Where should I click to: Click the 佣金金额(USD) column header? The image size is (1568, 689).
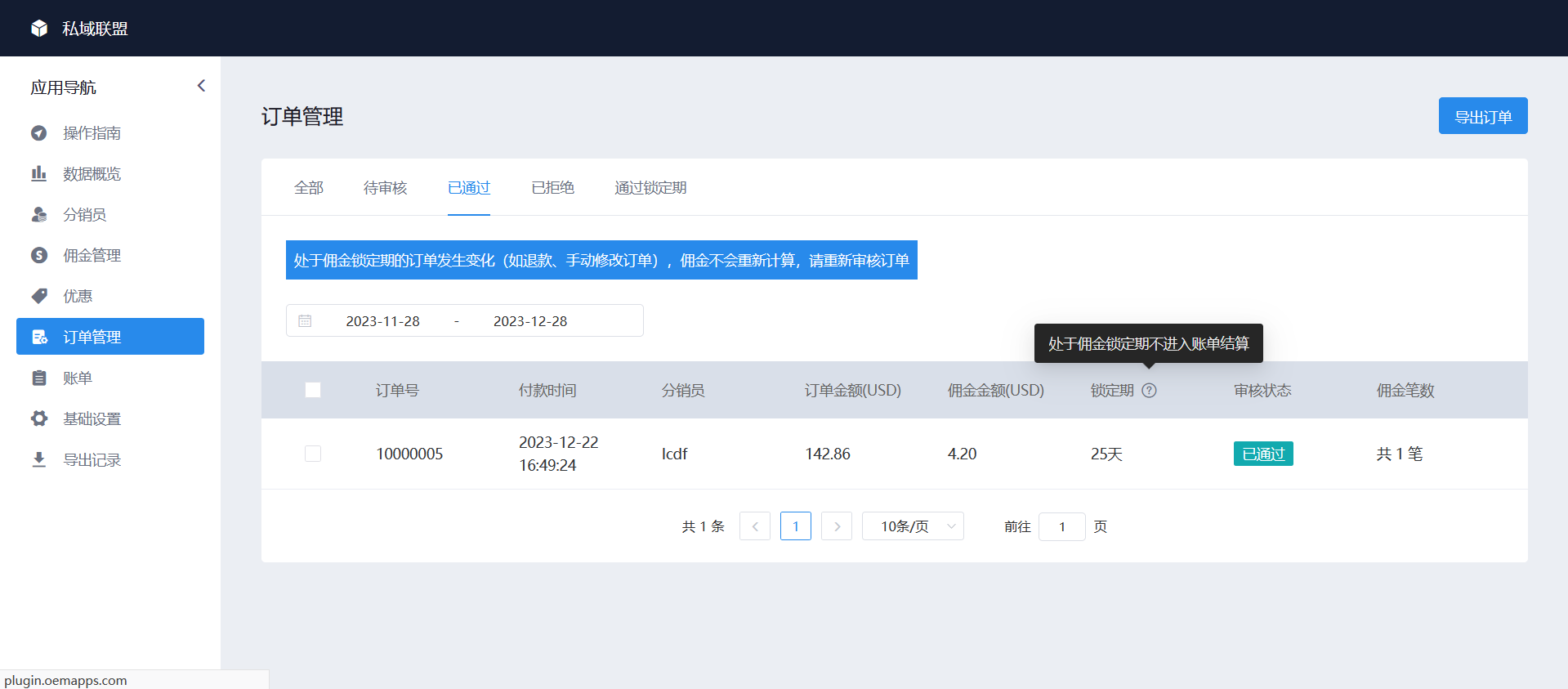996,391
